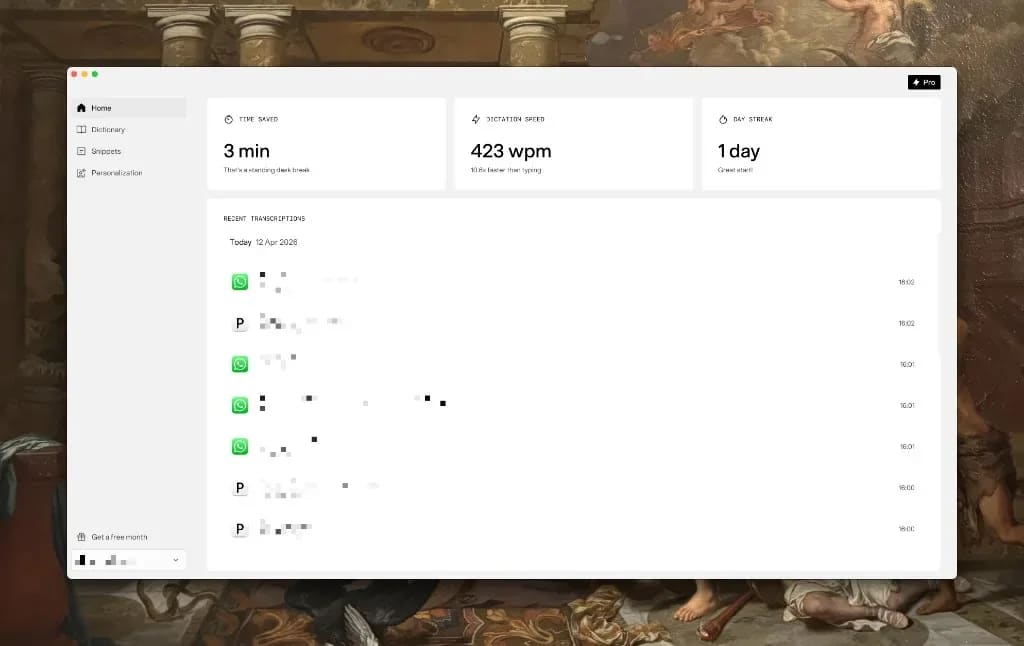This screenshot has width=1024, height=646.
Task: Click the Dictionary book icon in the sidebar
Action: [81, 129]
